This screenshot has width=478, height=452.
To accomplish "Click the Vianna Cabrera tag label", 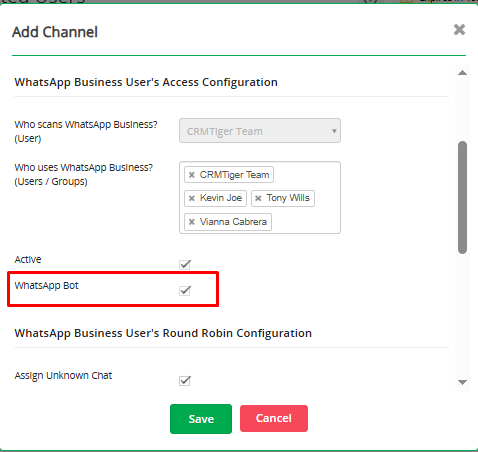I will coord(233,222).
